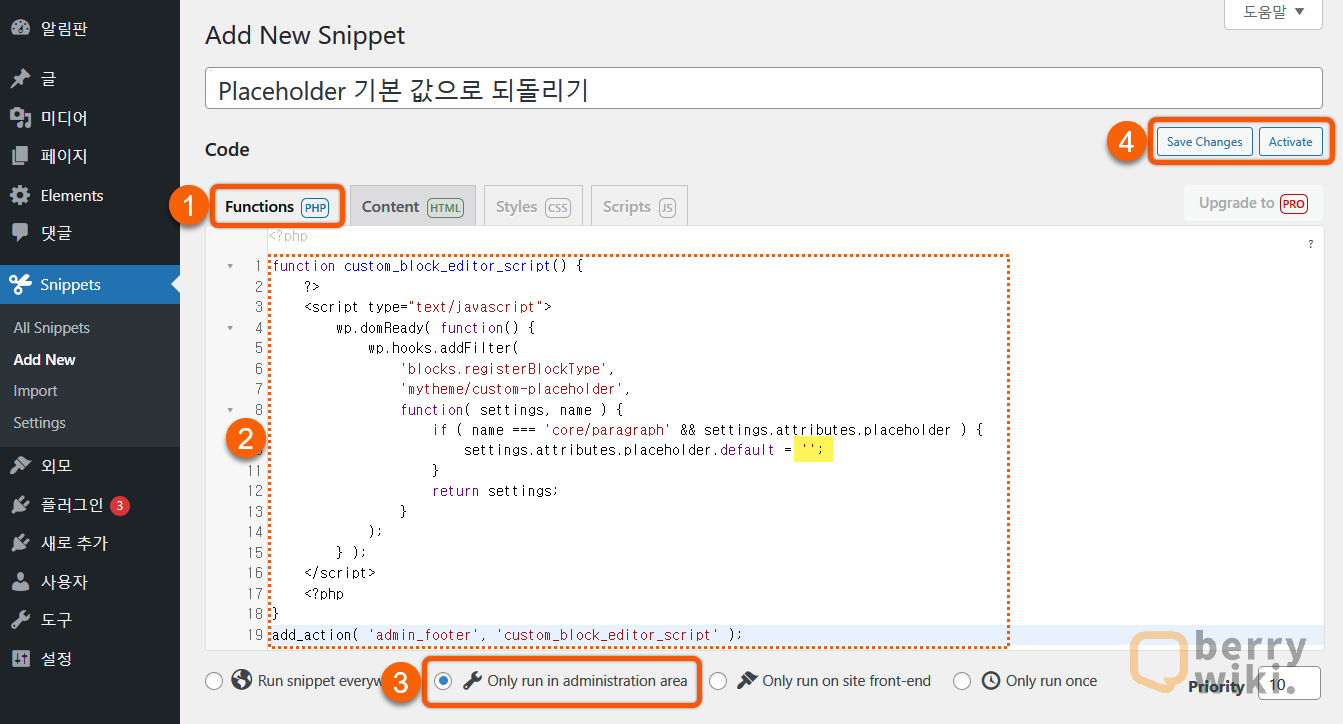The image size is (1343, 724).
Task: Collapse code fold arrow at line 1
Action: 230,266
